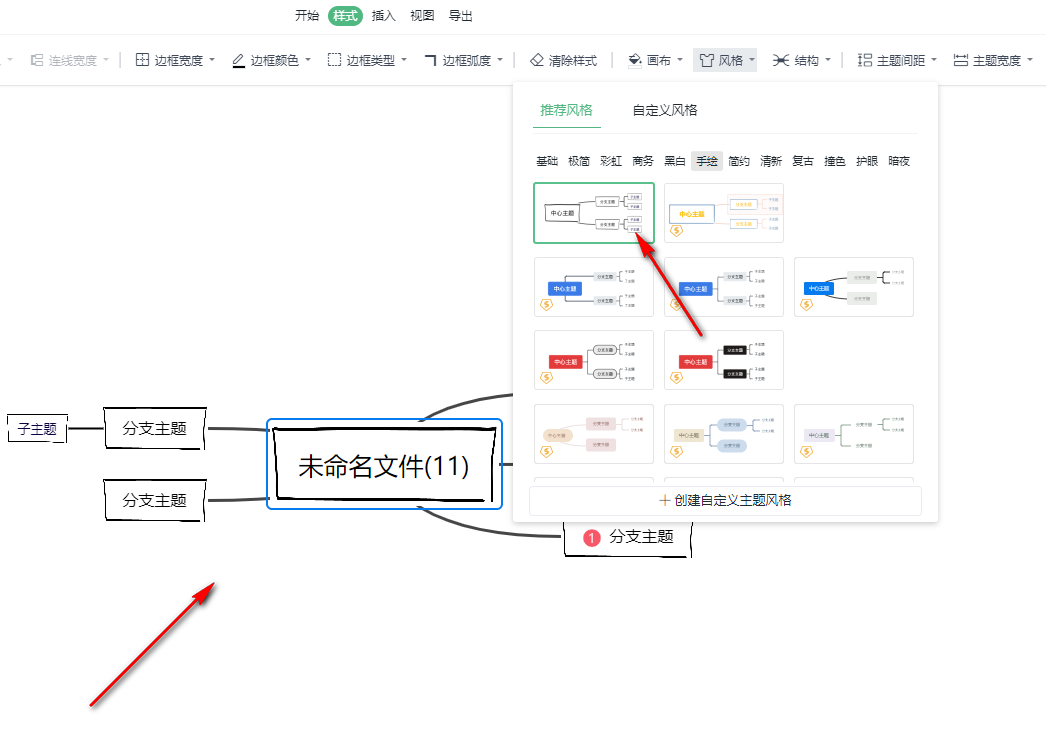Click the 连线宽度 icon
1046x730 pixels.
[37, 60]
